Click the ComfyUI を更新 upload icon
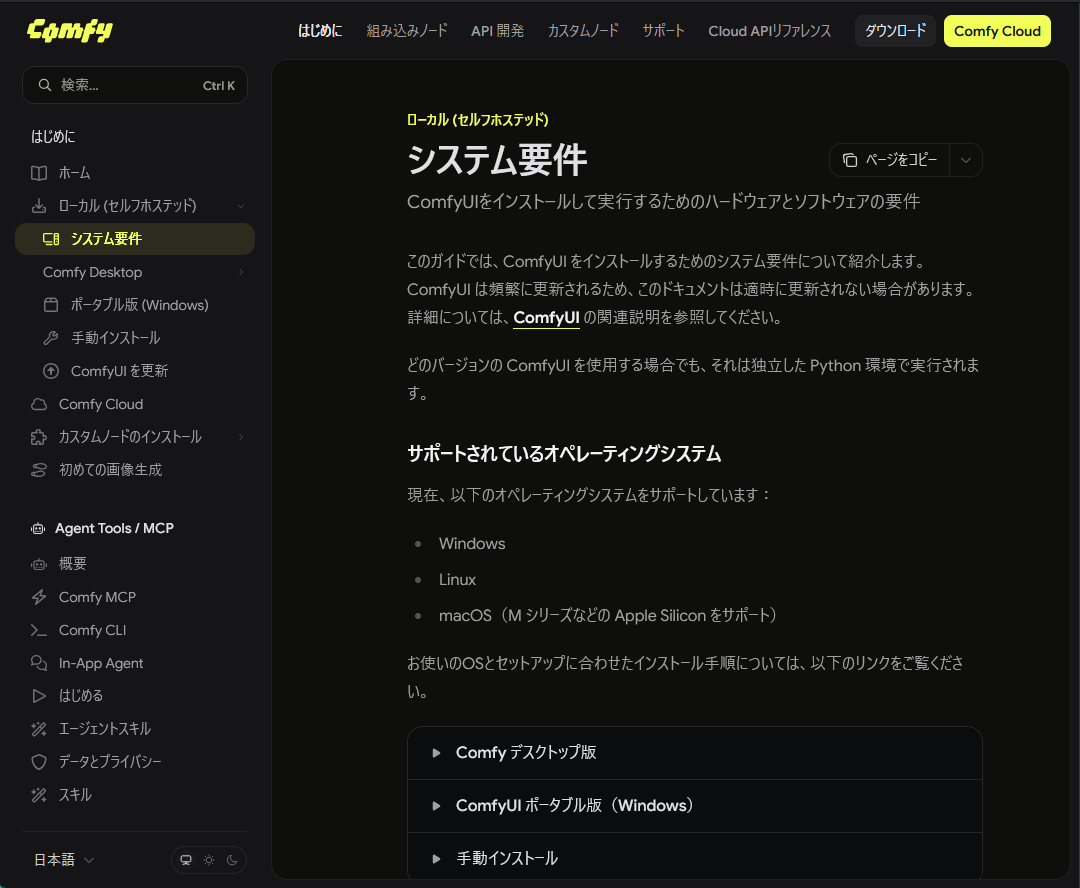Image resolution: width=1080 pixels, height=888 pixels. (51, 371)
